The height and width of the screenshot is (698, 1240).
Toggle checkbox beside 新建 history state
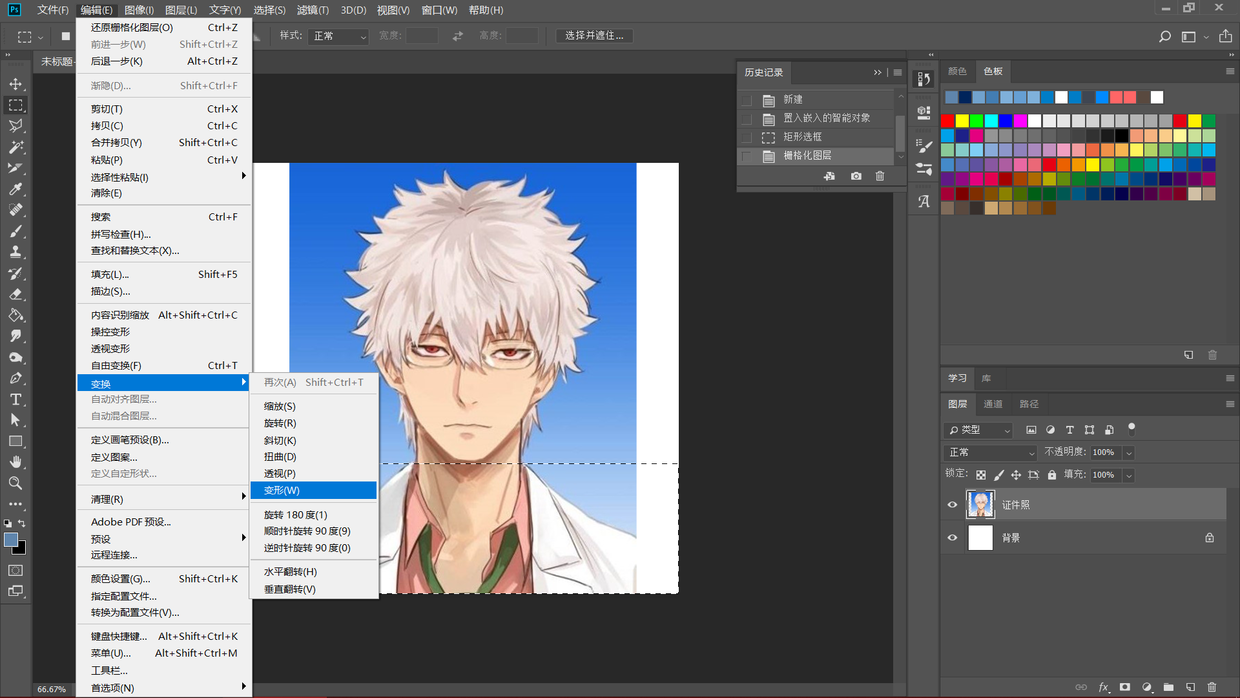point(746,100)
